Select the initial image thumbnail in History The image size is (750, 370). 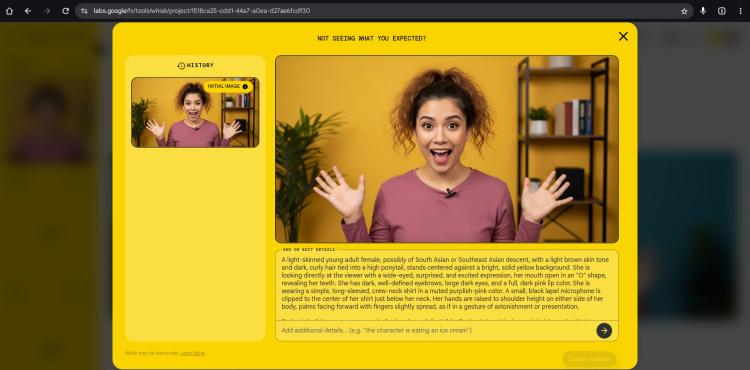pos(195,112)
